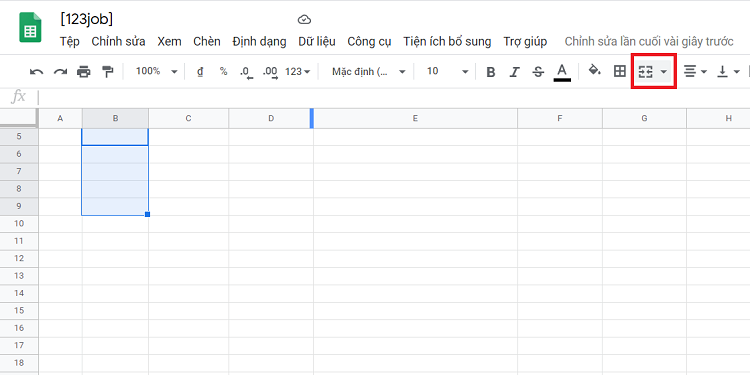
Task: Select column E header
Action: [x=415, y=118]
